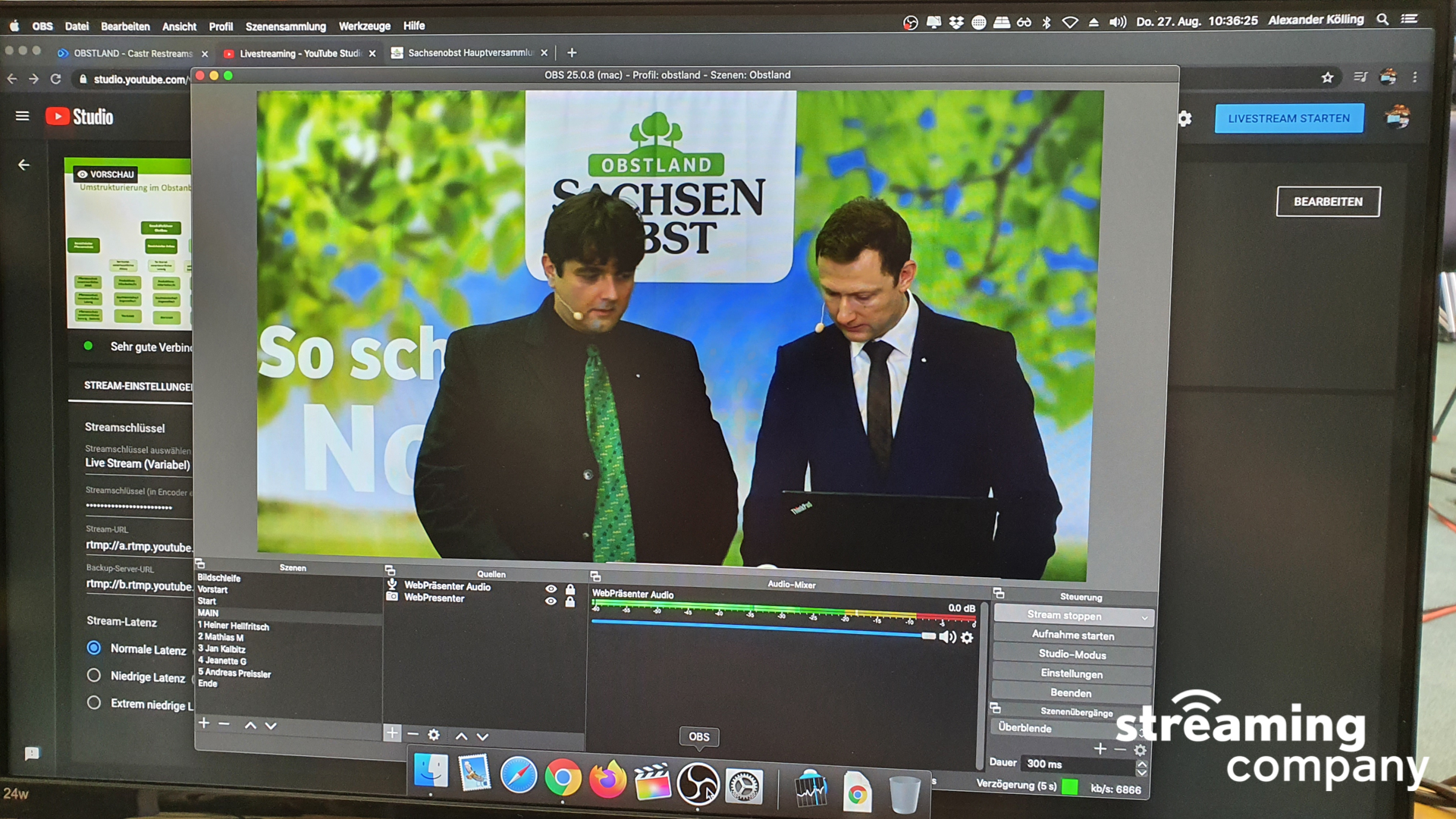
Task: Move source down in Quellen panel
Action: [482, 736]
